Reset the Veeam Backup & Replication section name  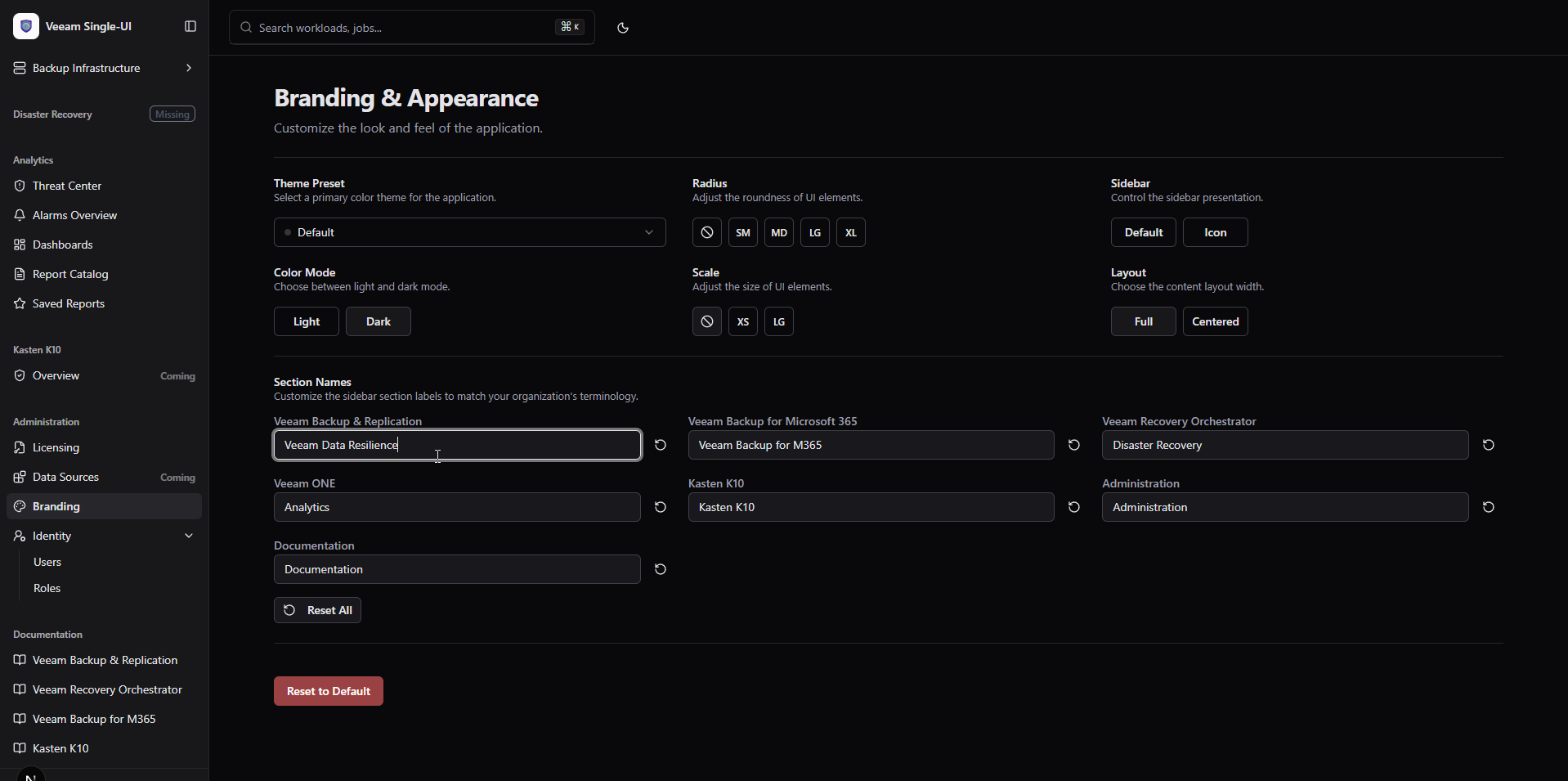pyautogui.click(x=661, y=445)
